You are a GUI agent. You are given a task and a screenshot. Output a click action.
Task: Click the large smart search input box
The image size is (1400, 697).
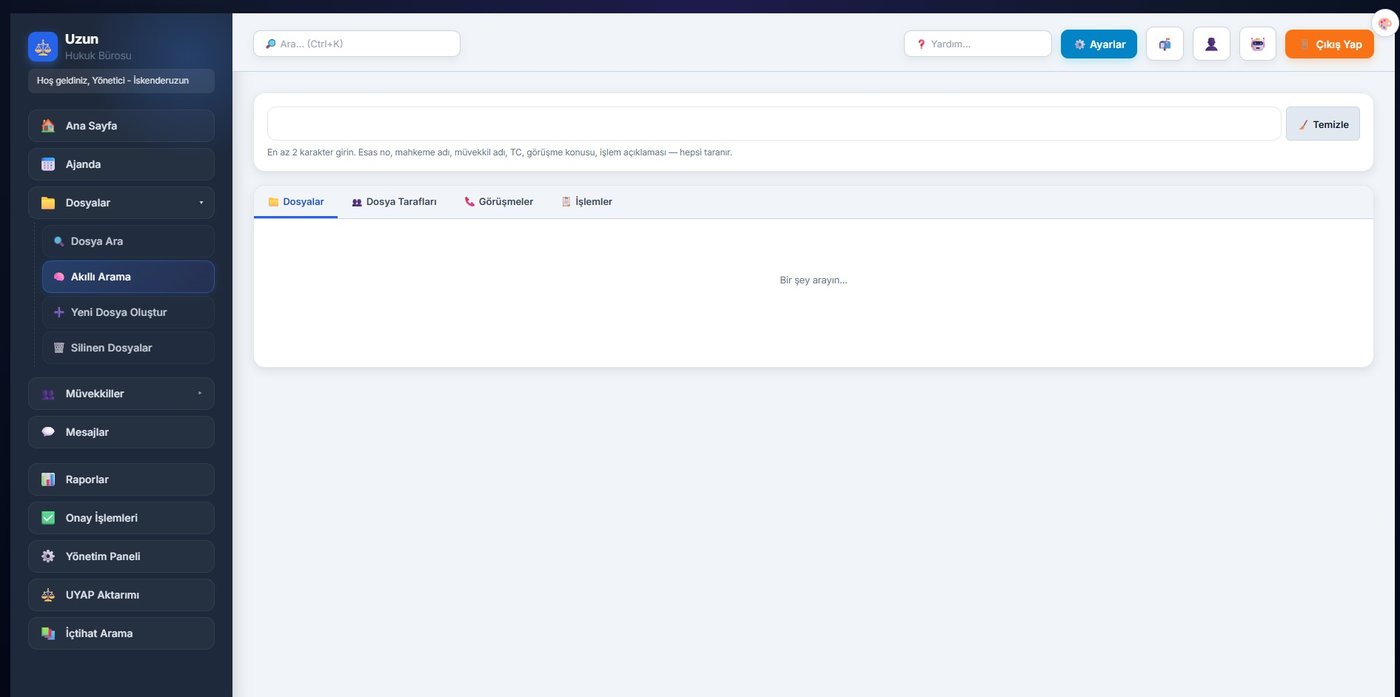click(x=774, y=124)
